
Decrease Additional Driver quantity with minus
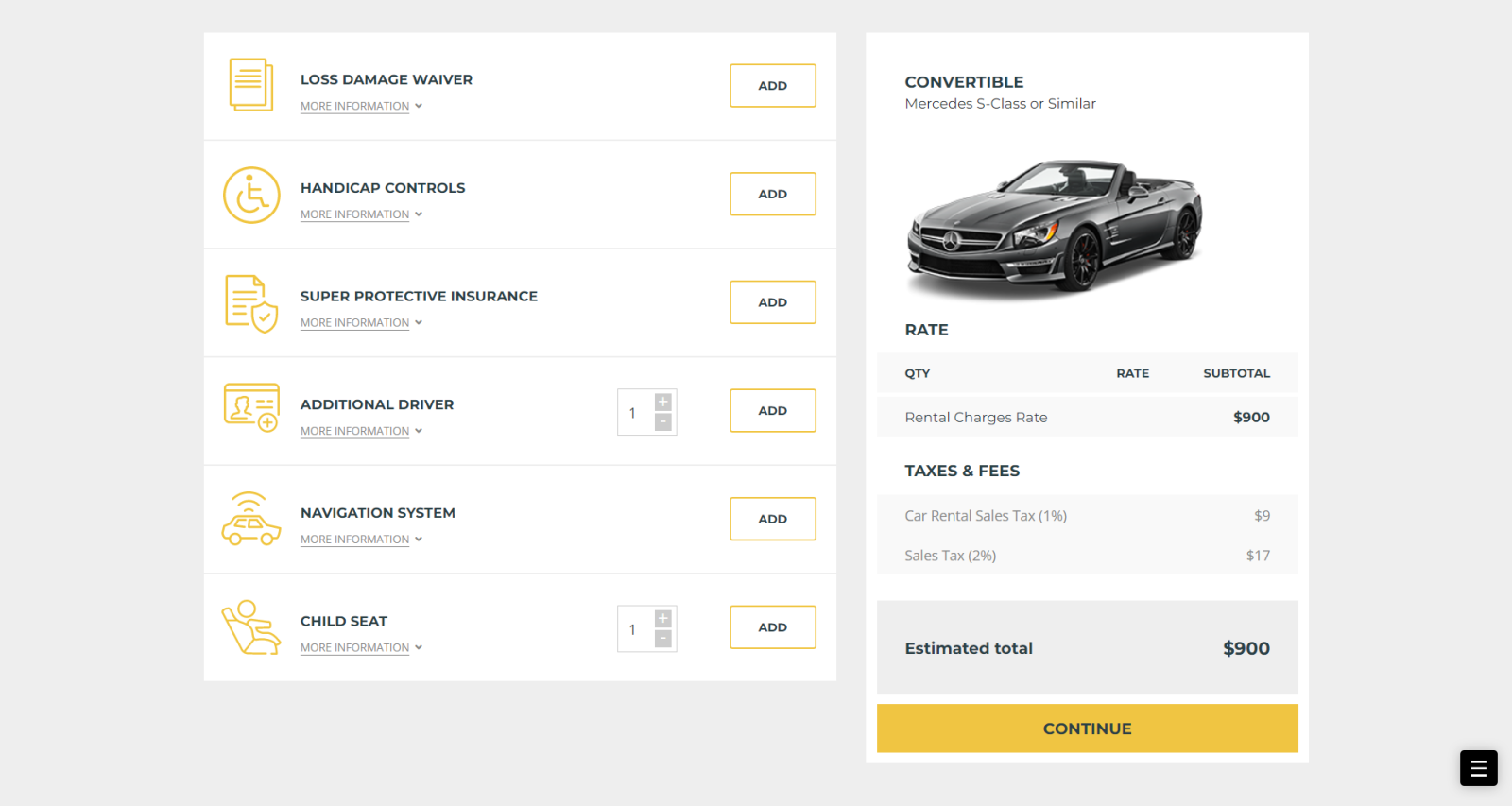(663, 422)
